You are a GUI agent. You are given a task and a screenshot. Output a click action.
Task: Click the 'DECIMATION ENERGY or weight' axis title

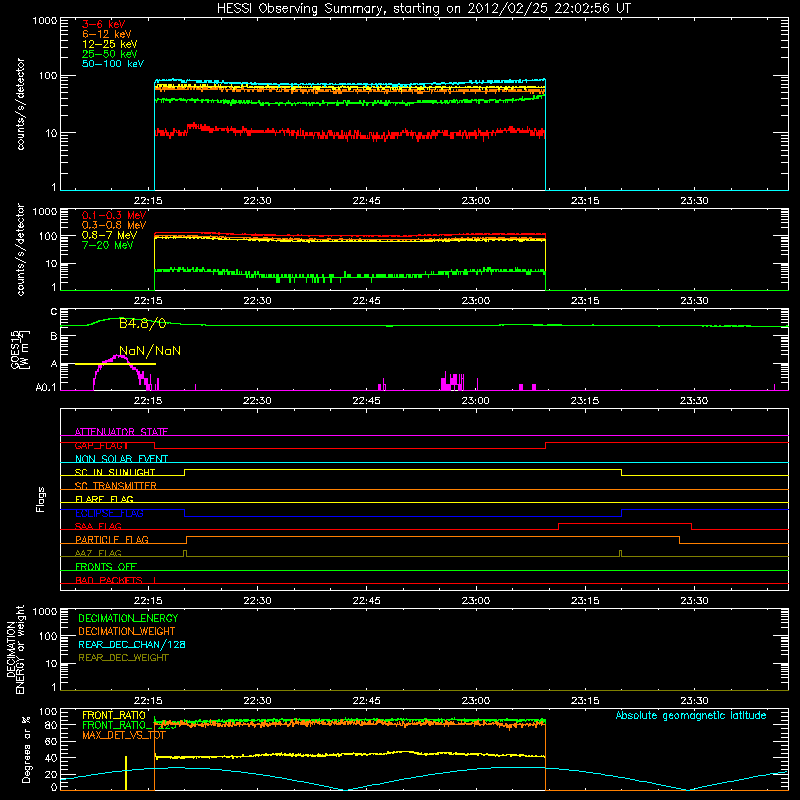[15, 650]
